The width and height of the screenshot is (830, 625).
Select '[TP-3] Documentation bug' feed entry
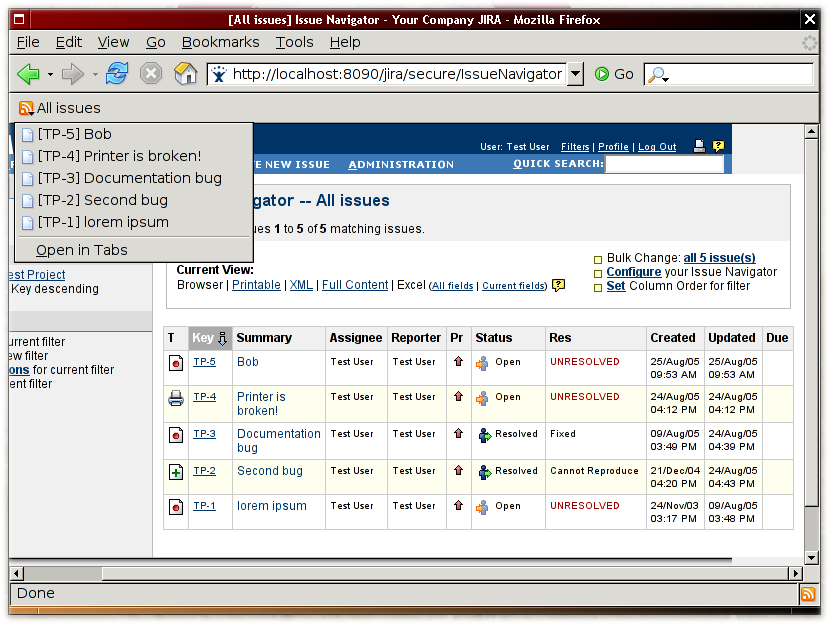click(134, 178)
